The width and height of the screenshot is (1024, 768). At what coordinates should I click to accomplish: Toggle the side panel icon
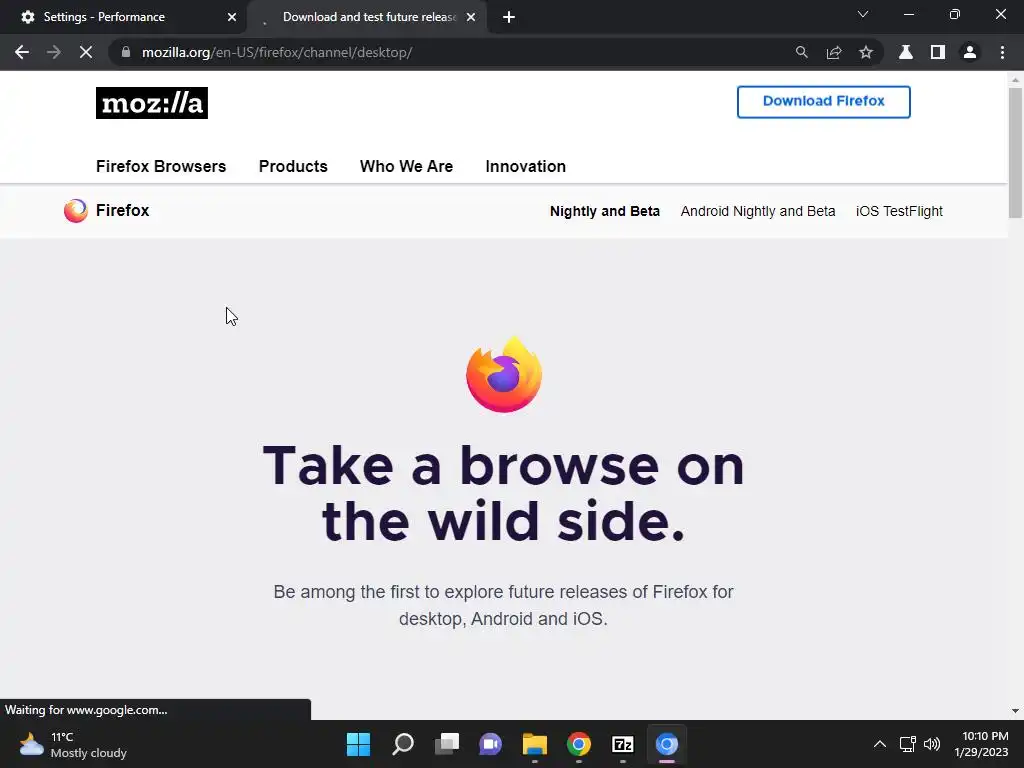coord(938,52)
